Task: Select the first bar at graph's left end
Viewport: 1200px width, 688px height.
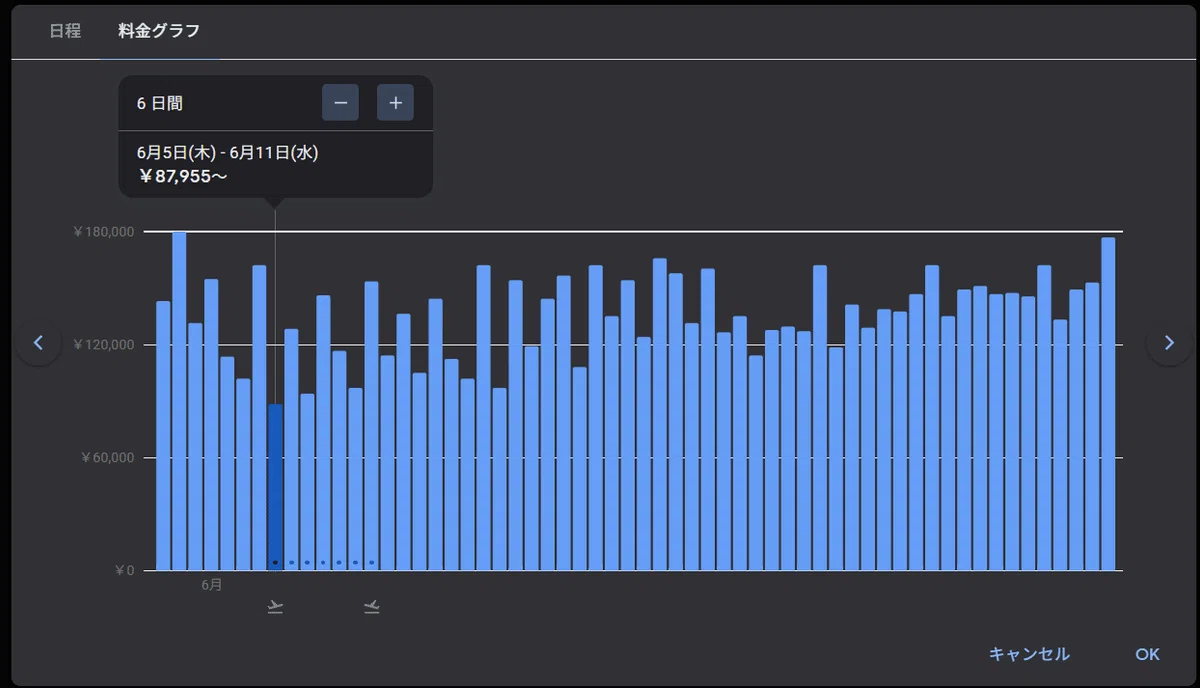Action: pyautogui.click(x=163, y=436)
